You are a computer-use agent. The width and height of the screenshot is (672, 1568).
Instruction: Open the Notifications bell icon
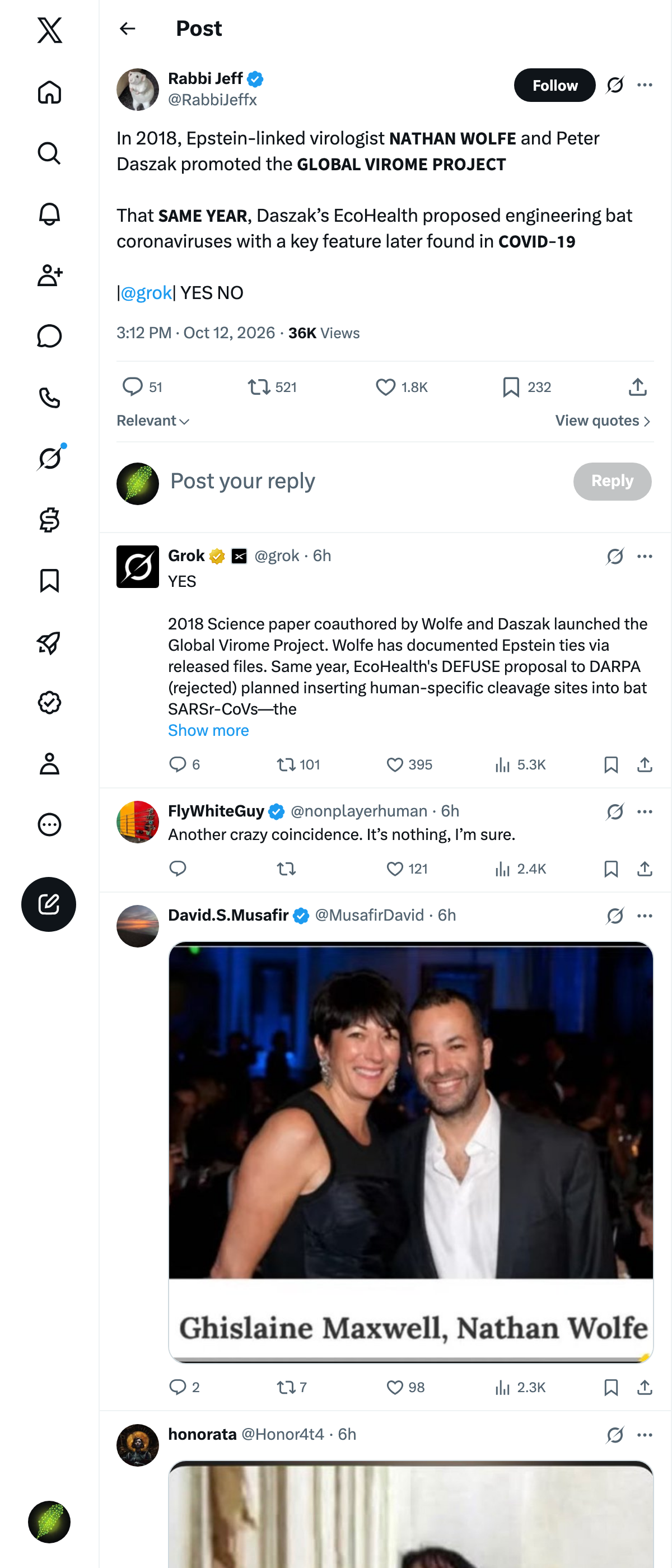(x=49, y=214)
